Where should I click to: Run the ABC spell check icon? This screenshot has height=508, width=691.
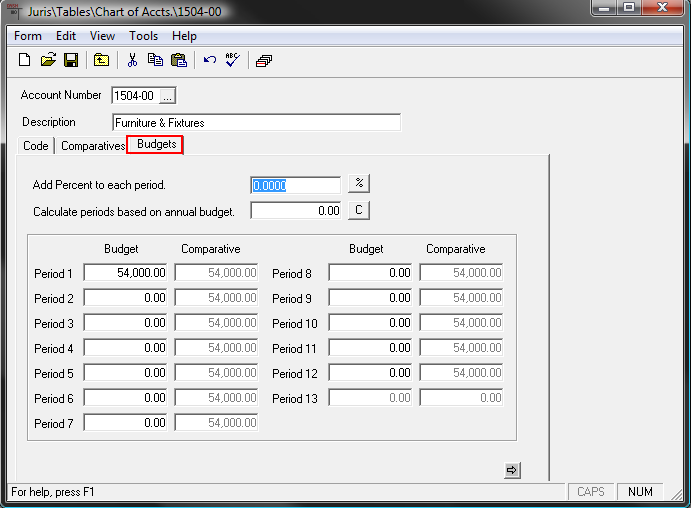(232, 60)
